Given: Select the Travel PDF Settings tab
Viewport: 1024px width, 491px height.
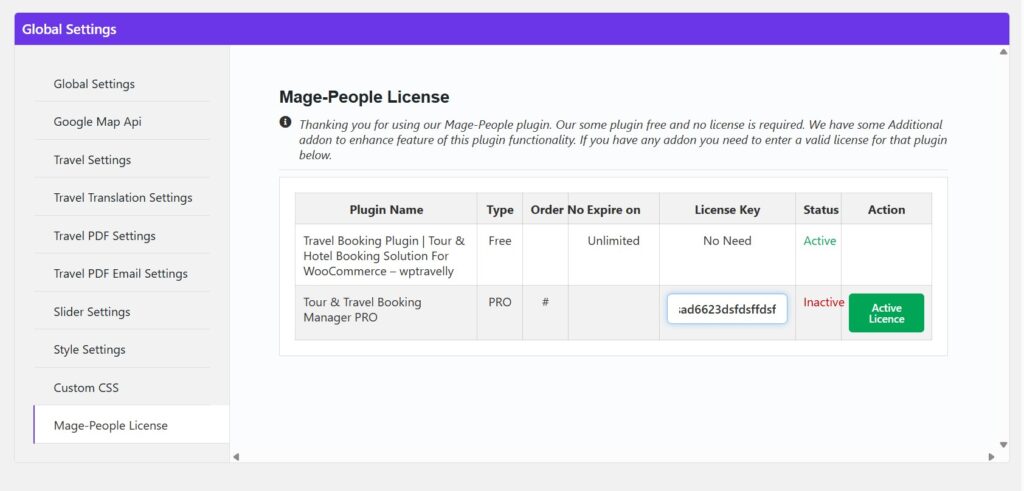Looking at the screenshot, I should (x=122, y=236).
